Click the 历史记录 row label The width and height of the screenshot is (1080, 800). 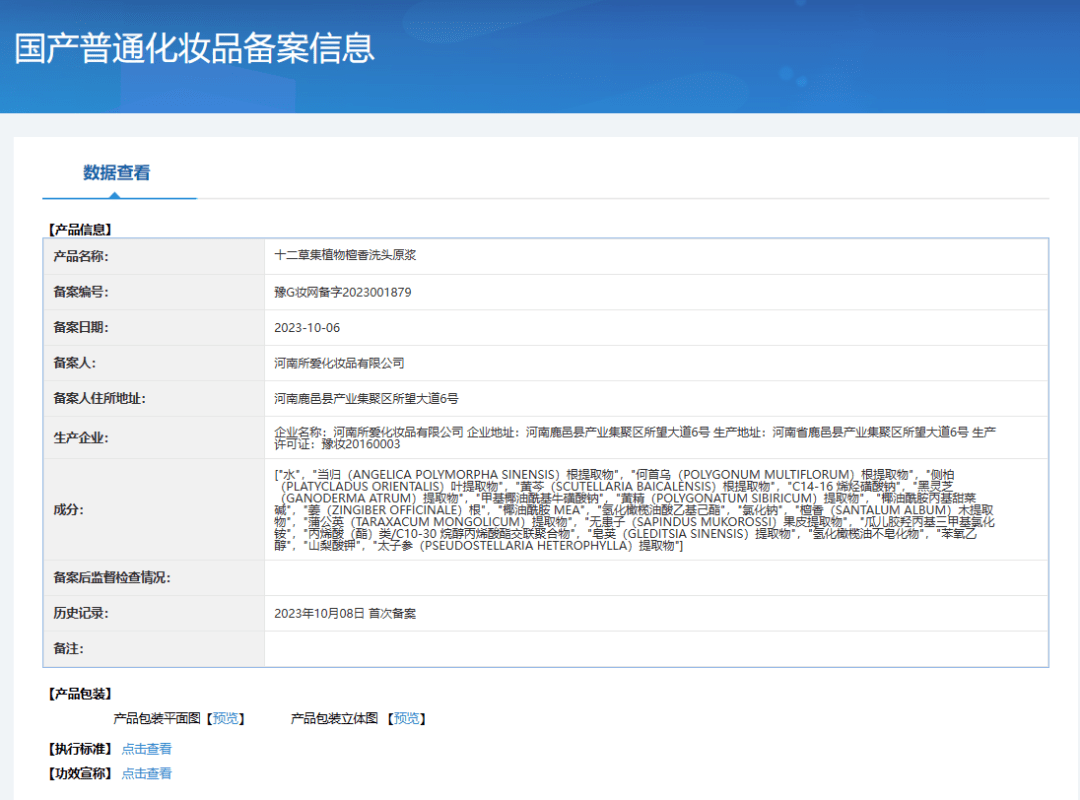click(x=81, y=613)
